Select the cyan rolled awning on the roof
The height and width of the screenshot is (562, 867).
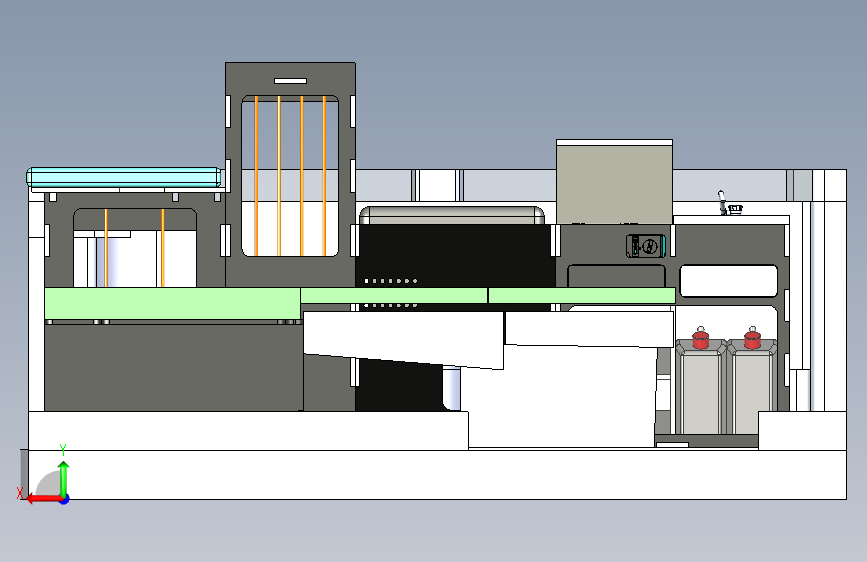[124, 177]
